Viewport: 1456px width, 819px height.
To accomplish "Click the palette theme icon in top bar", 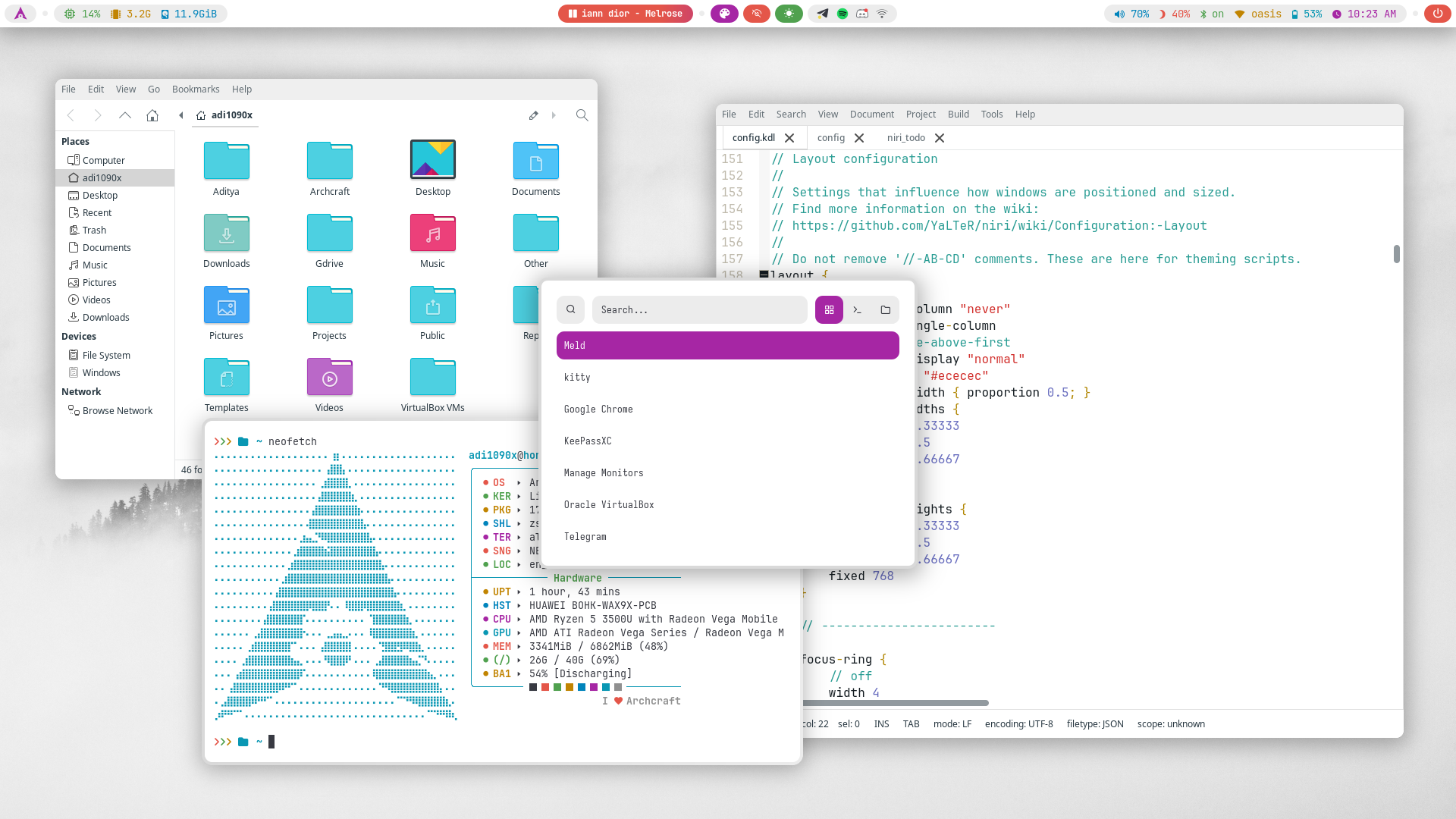I will coord(724,14).
